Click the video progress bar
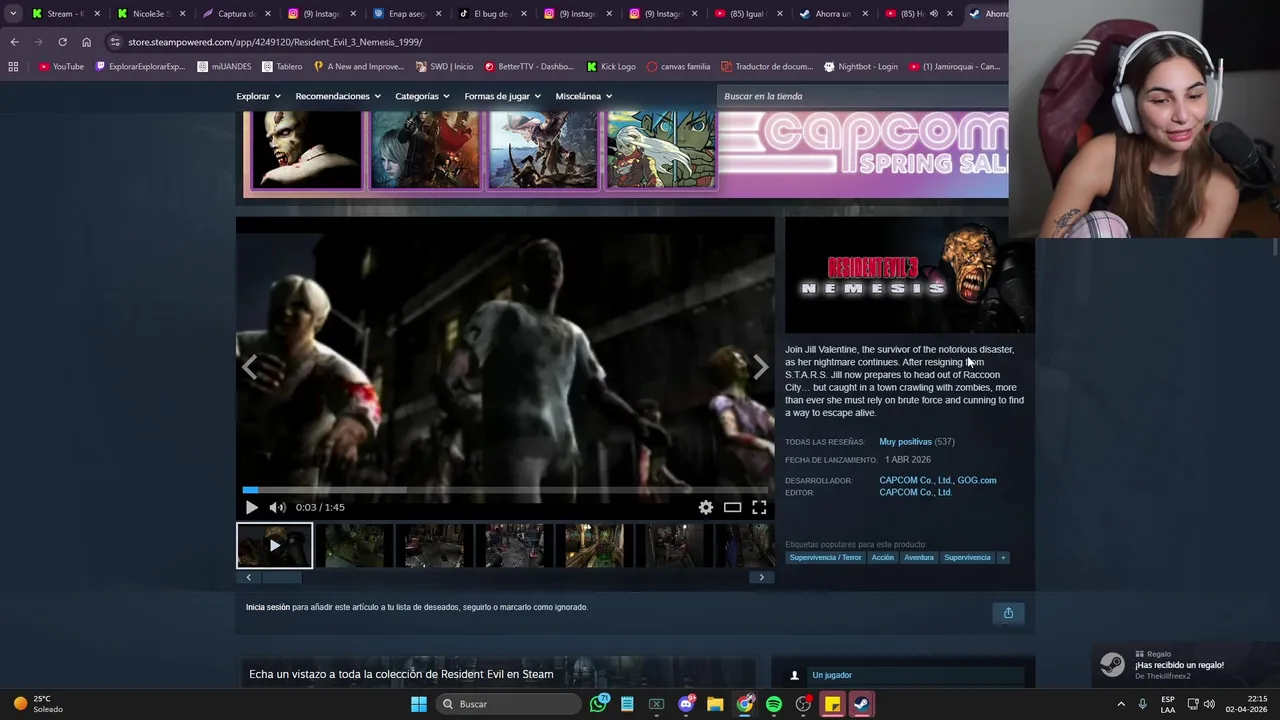 (505, 490)
